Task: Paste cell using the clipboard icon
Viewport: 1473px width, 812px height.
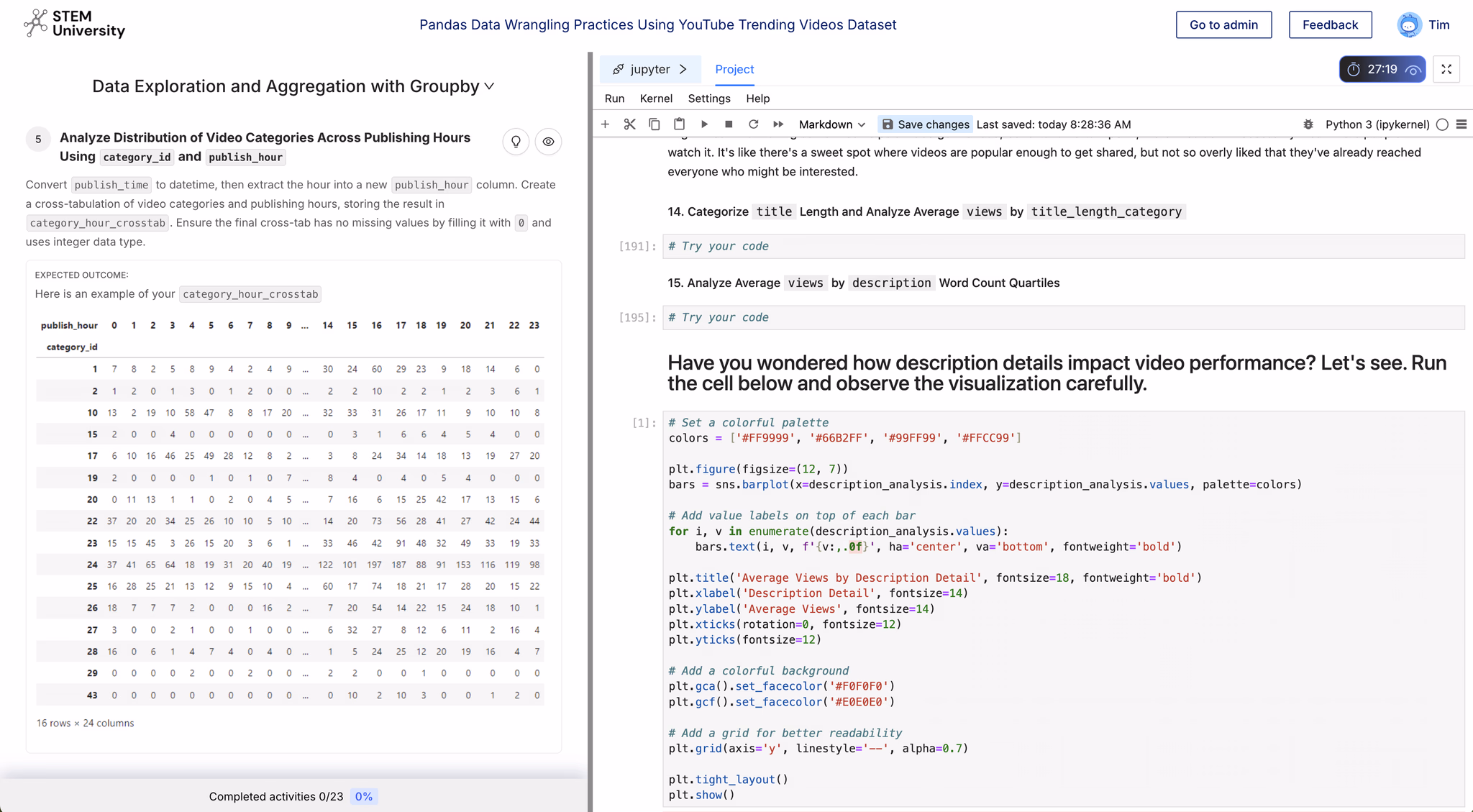Action: 679,124
